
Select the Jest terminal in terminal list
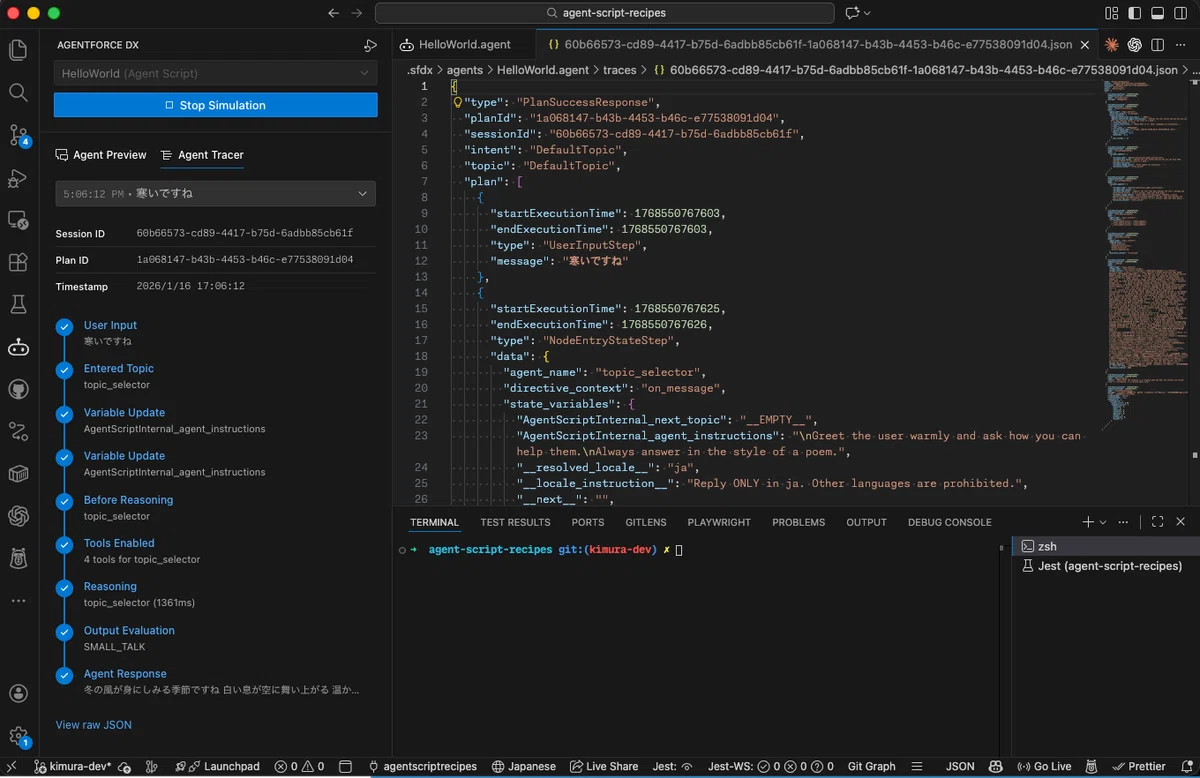click(x=1104, y=566)
